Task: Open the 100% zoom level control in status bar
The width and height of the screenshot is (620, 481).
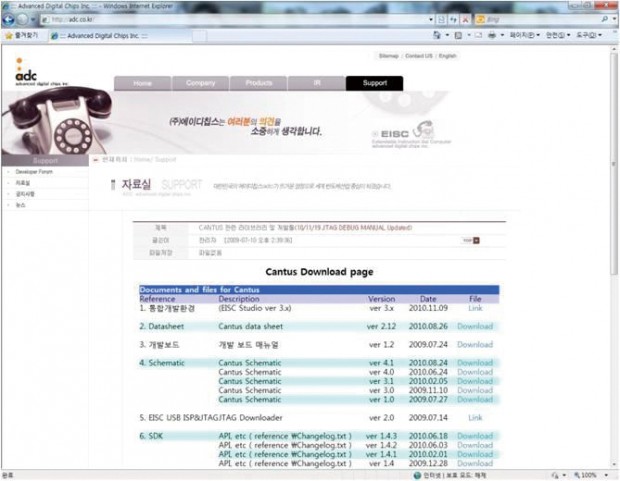Action: tap(585, 475)
